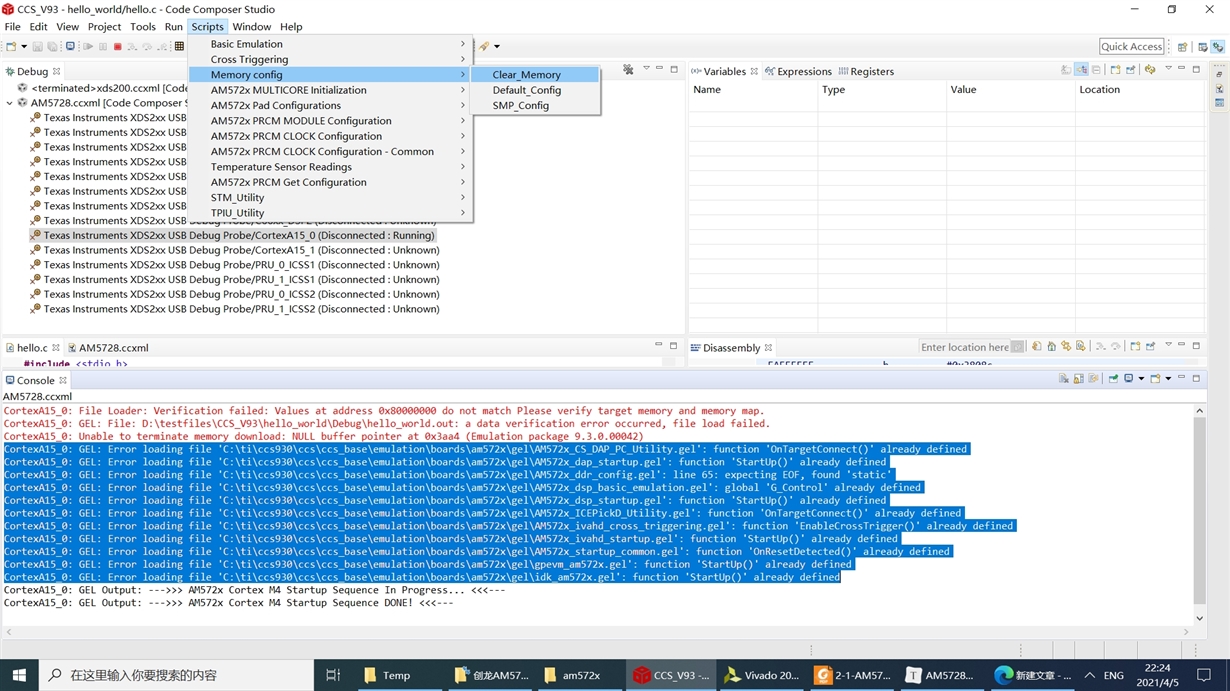This screenshot has width=1230, height=691.
Task: Switch to the AM5728.ccxml editor tab
Action: coord(108,348)
